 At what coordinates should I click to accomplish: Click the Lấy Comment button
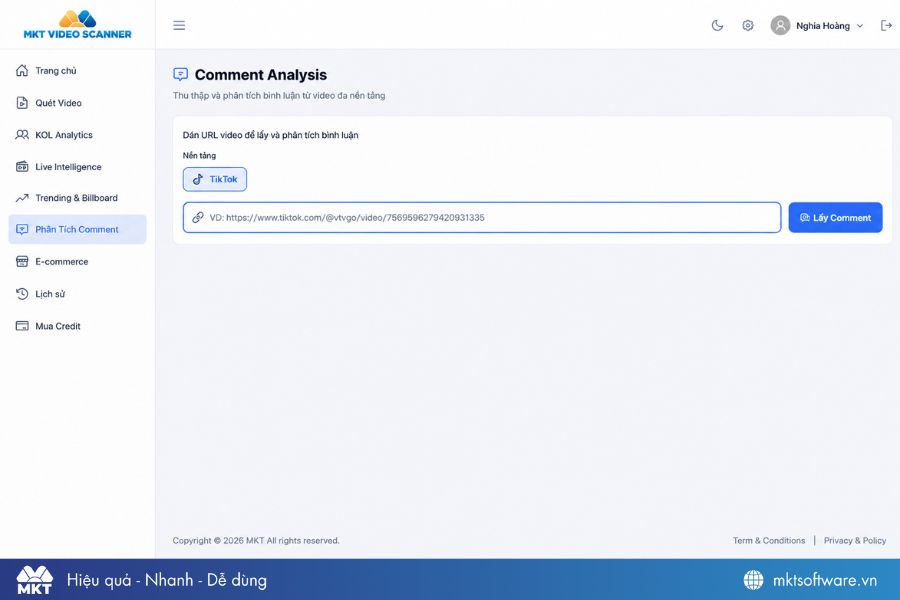(835, 218)
